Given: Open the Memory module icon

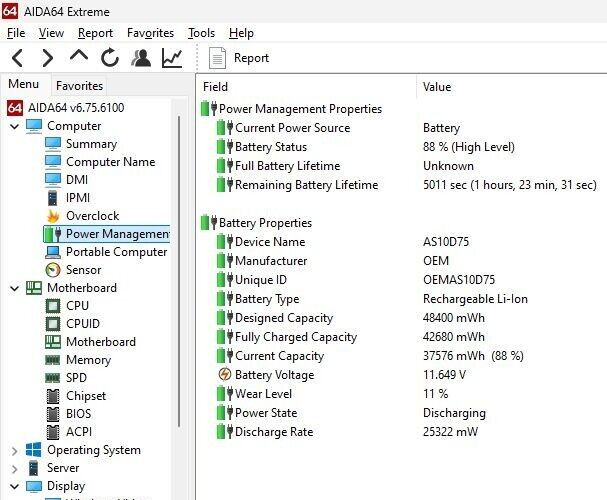Looking at the screenshot, I should (x=53, y=360).
